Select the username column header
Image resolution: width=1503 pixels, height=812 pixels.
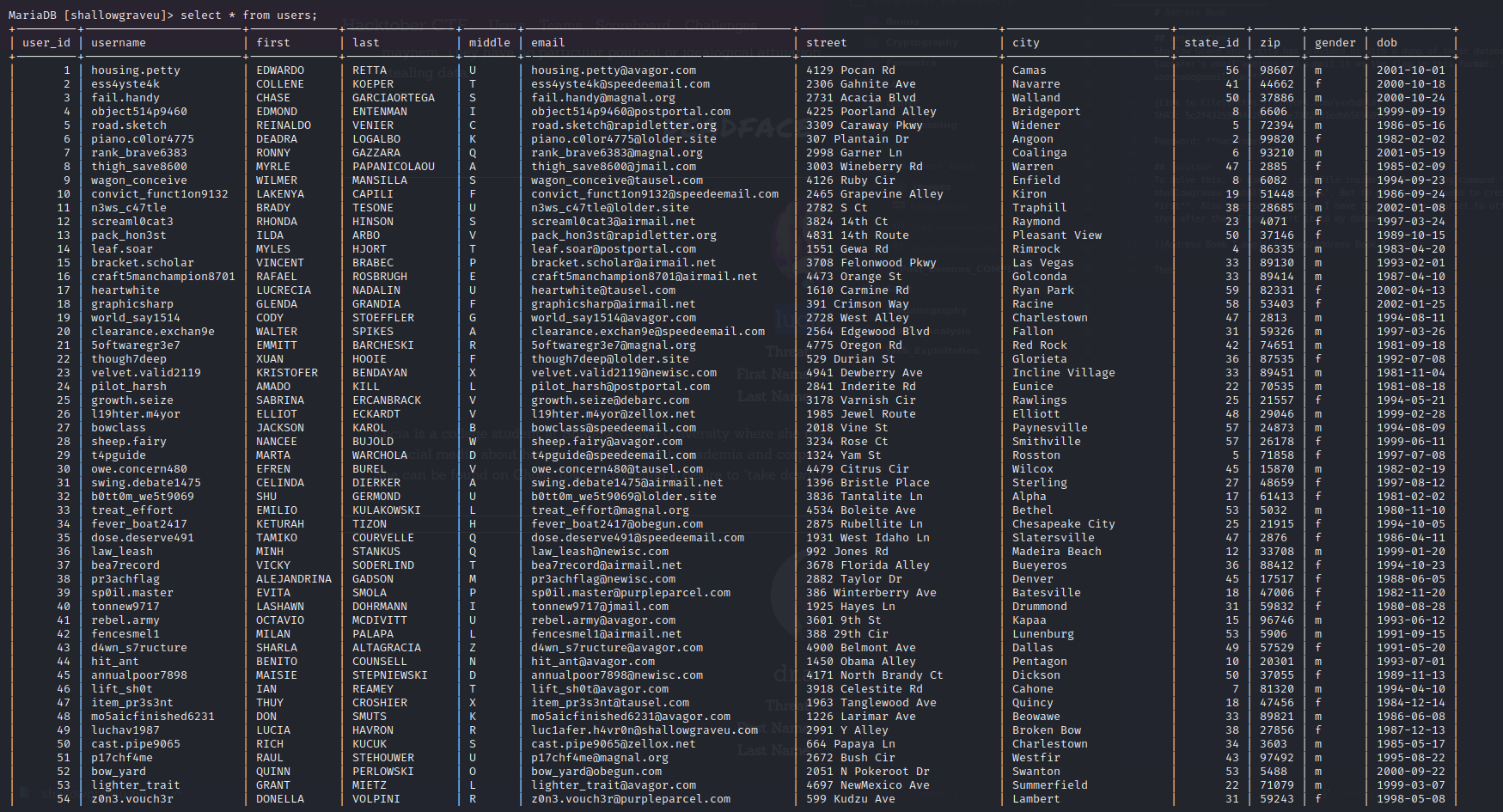119,42
